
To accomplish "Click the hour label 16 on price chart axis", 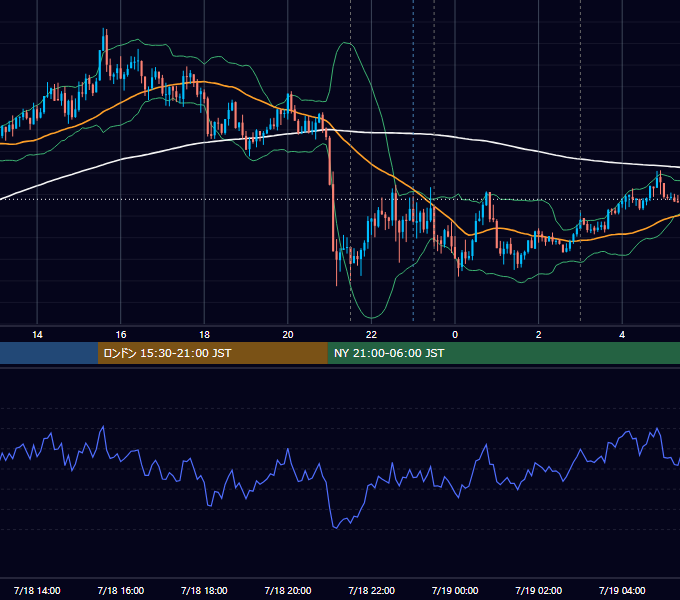I will pyautogui.click(x=121, y=335).
